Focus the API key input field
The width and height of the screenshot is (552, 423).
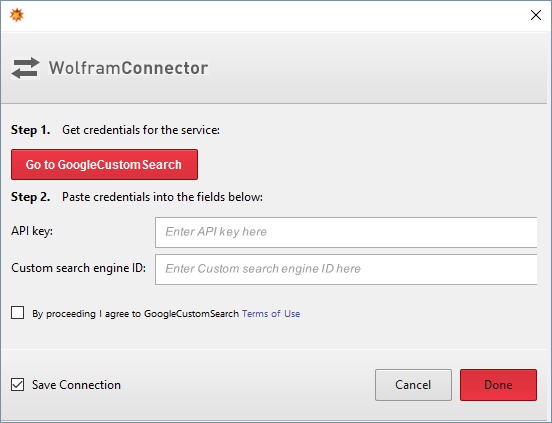(x=346, y=232)
